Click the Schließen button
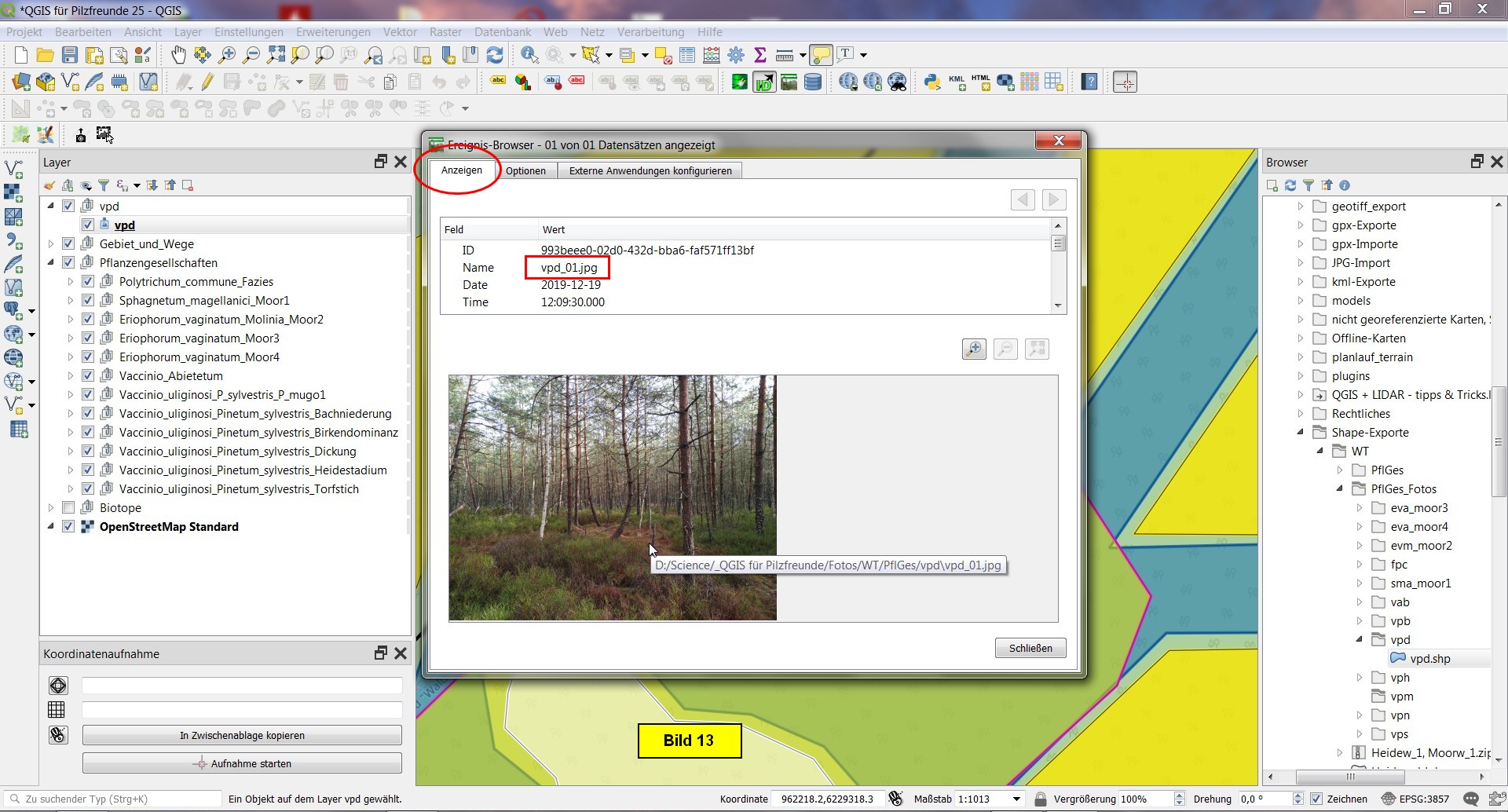This screenshot has width=1508, height=812. (x=1030, y=648)
